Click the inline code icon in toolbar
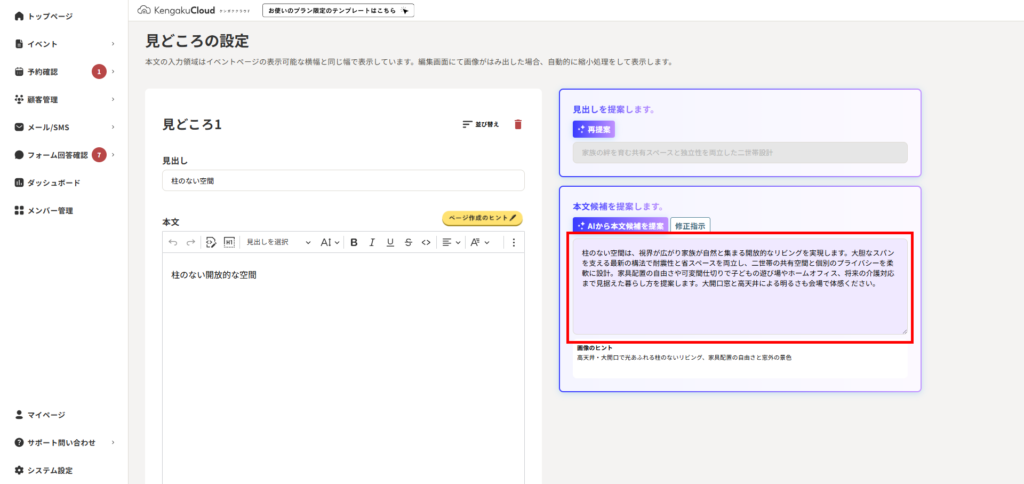The width and height of the screenshot is (1024, 484). 426,242
